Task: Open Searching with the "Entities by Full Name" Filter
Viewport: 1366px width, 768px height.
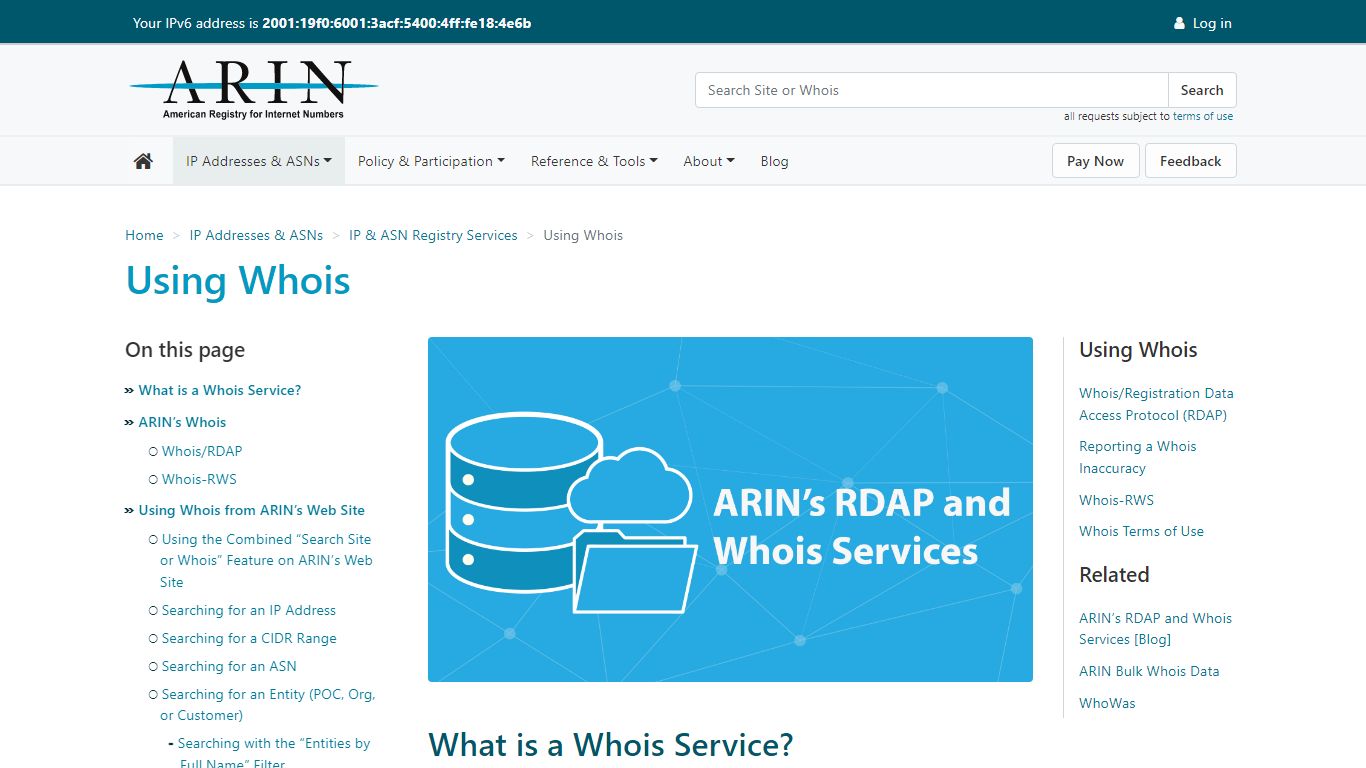Action: [x=274, y=753]
